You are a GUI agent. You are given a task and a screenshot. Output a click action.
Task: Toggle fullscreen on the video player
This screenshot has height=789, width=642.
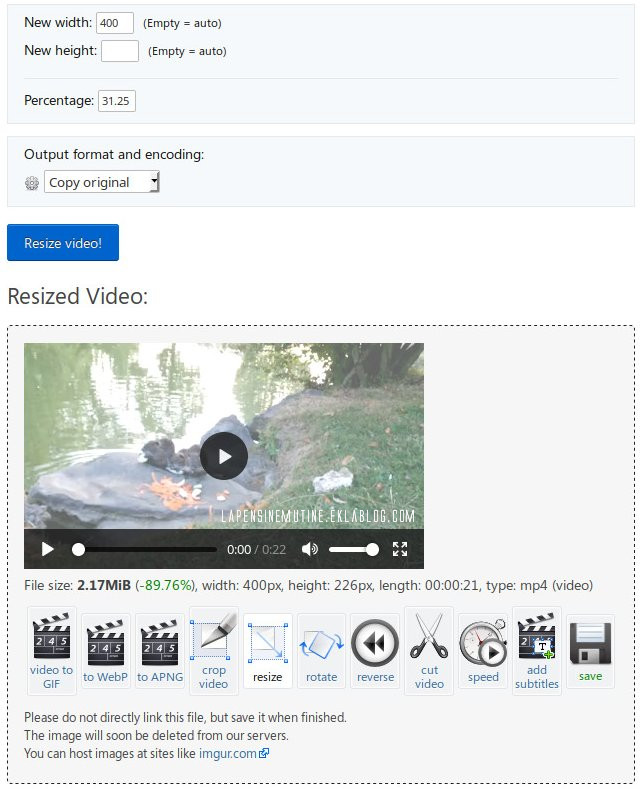click(400, 549)
